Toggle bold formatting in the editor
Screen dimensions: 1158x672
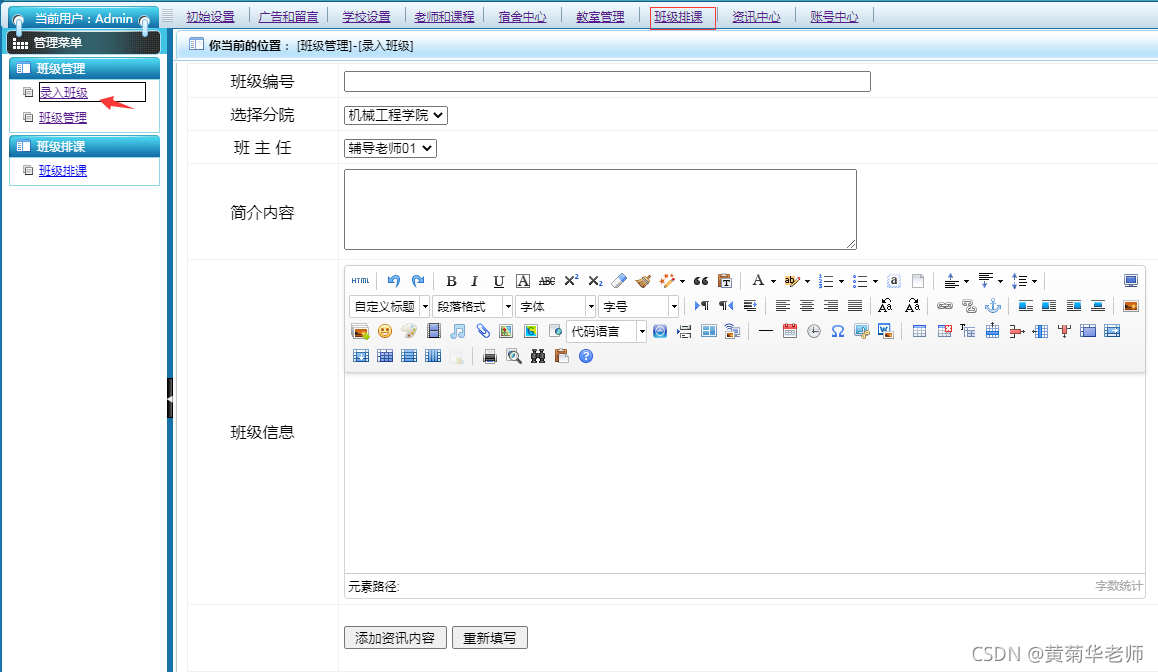[x=452, y=281]
